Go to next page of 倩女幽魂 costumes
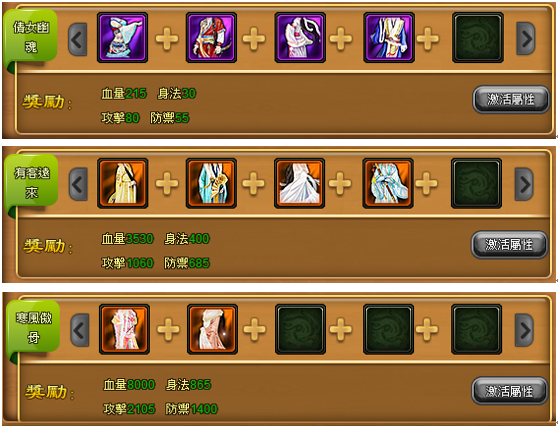558x427 pixels. (526, 39)
